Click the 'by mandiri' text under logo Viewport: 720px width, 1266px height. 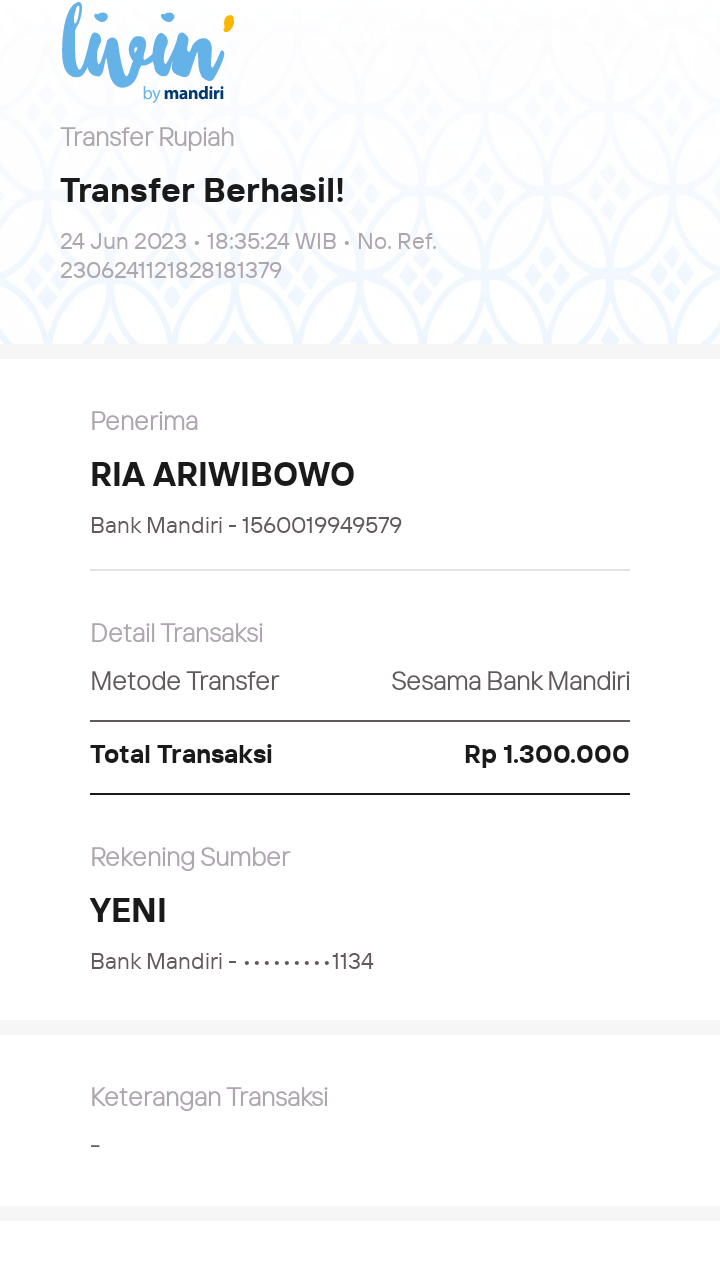(x=183, y=94)
